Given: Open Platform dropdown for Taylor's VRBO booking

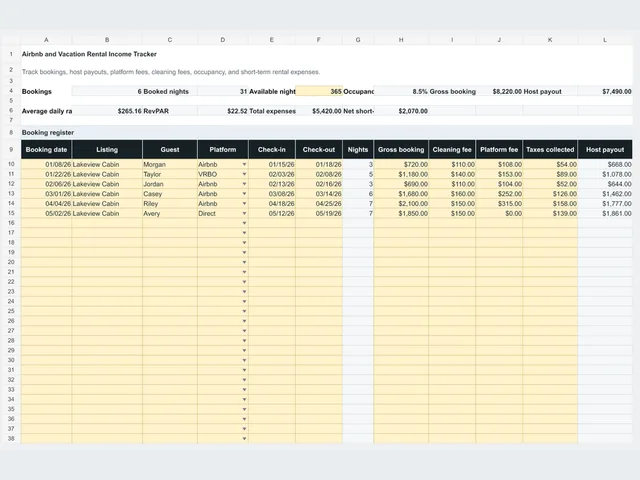Looking at the screenshot, I should 244,174.
